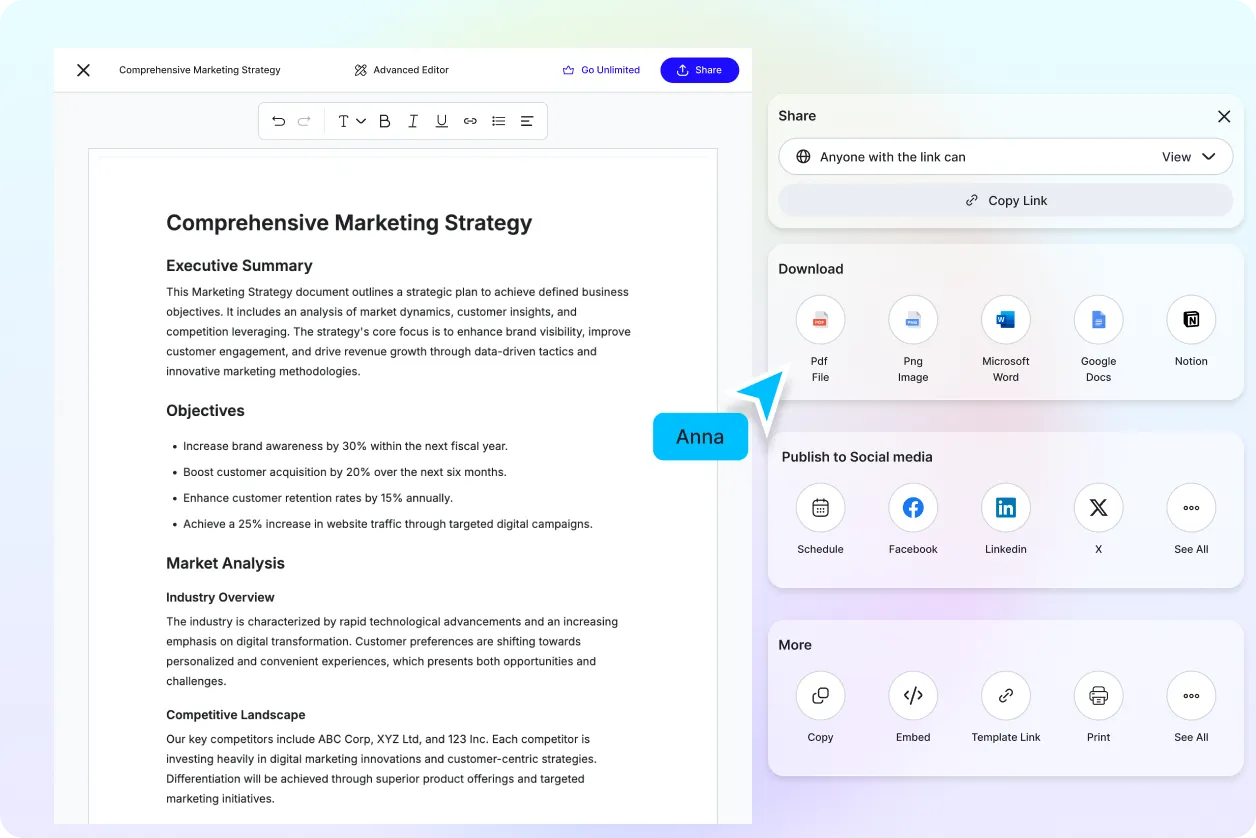Download the document as a Pdf File

click(x=819, y=319)
